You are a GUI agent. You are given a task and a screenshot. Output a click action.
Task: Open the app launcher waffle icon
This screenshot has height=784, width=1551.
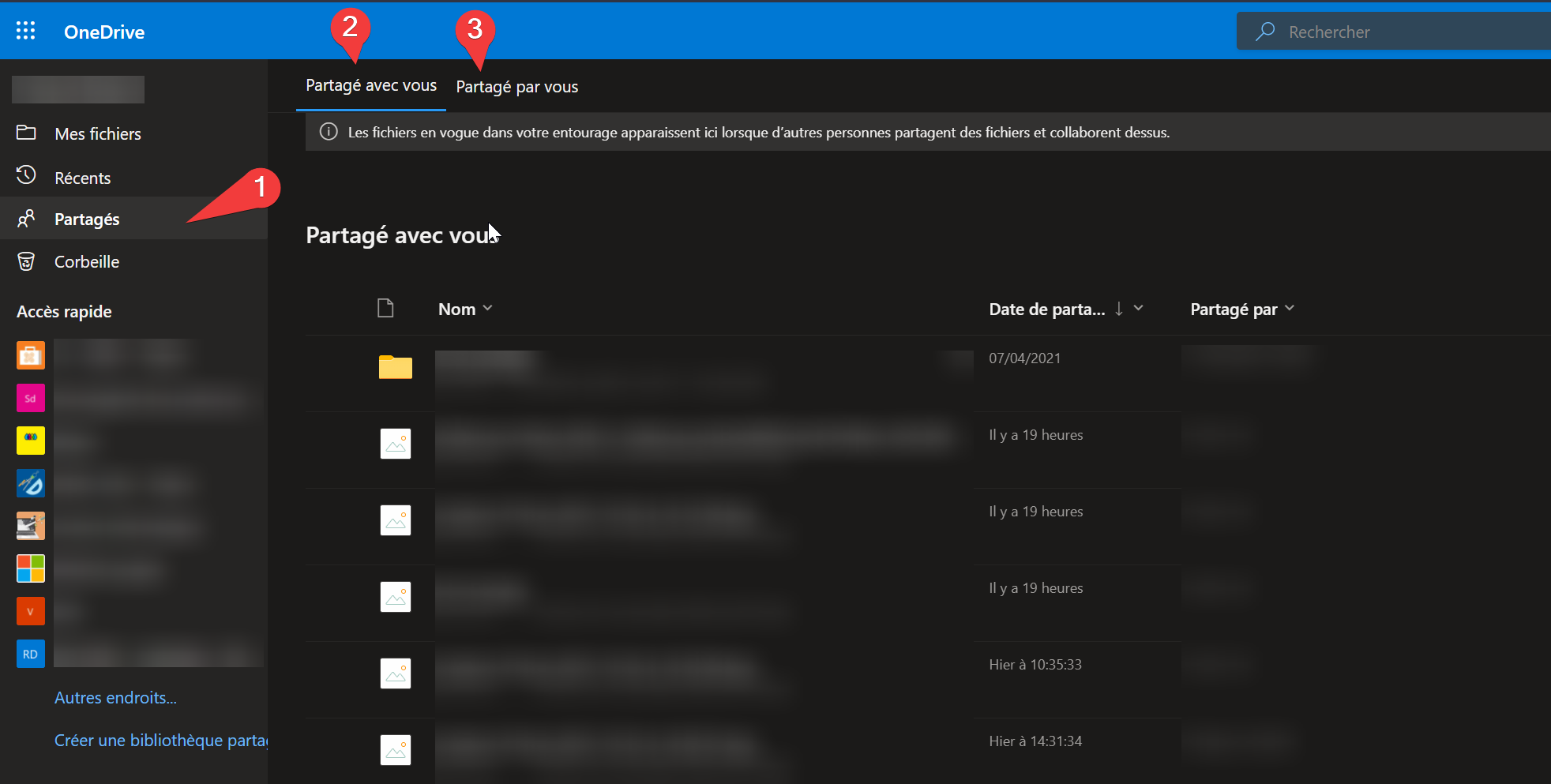point(26,31)
